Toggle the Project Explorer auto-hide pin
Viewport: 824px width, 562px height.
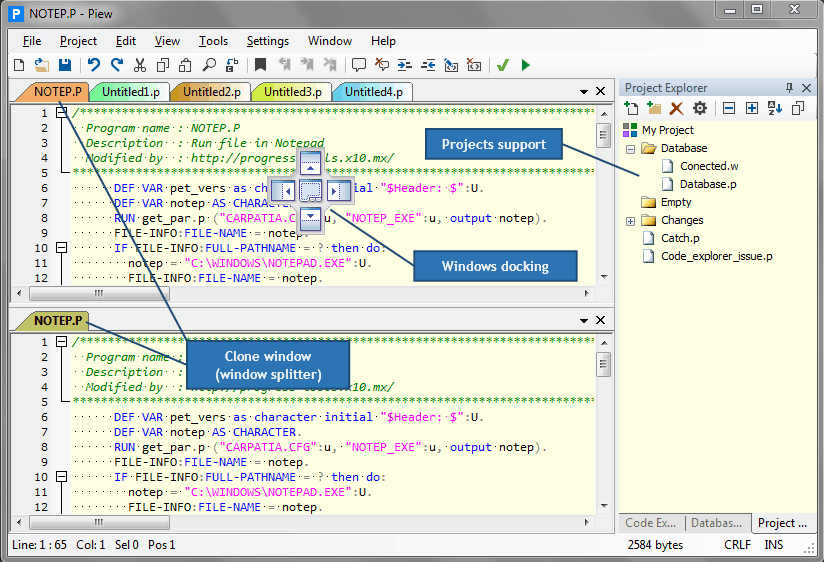tap(789, 88)
